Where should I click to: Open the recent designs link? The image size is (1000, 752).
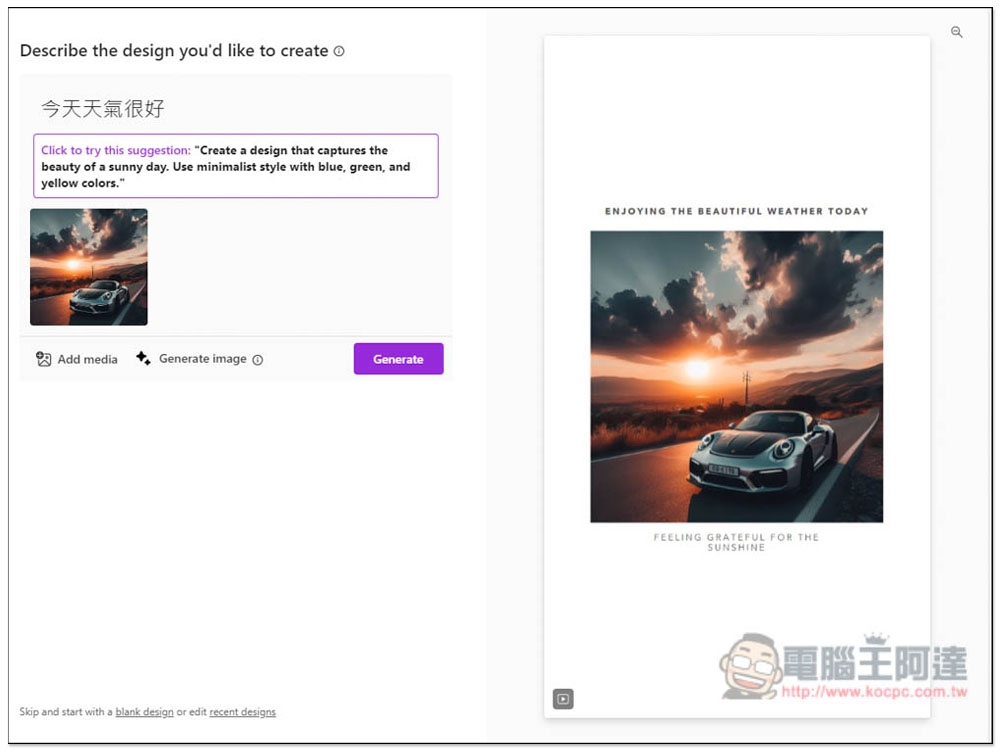pyautogui.click(x=242, y=712)
